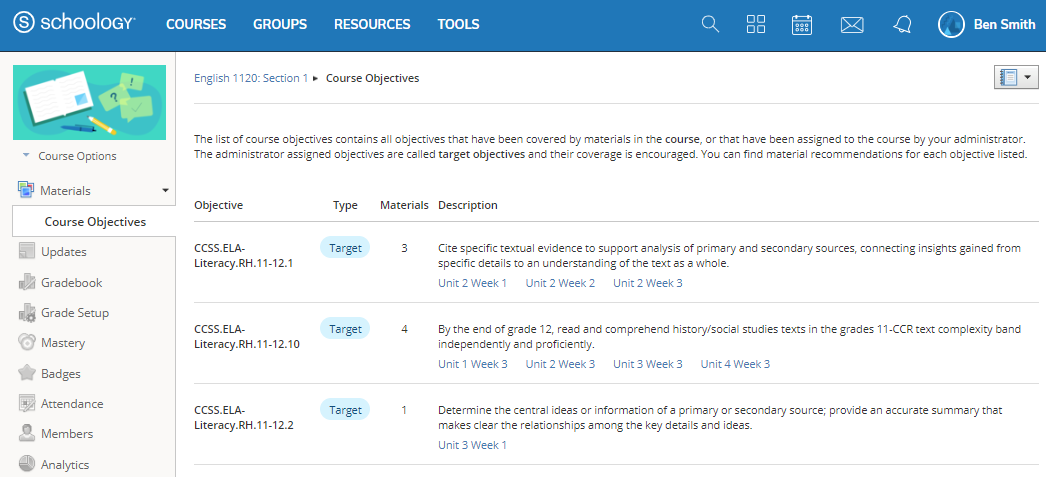The width and height of the screenshot is (1046, 477).
Task: Open the messages envelope icon
Action: click(x=851, y=25)
